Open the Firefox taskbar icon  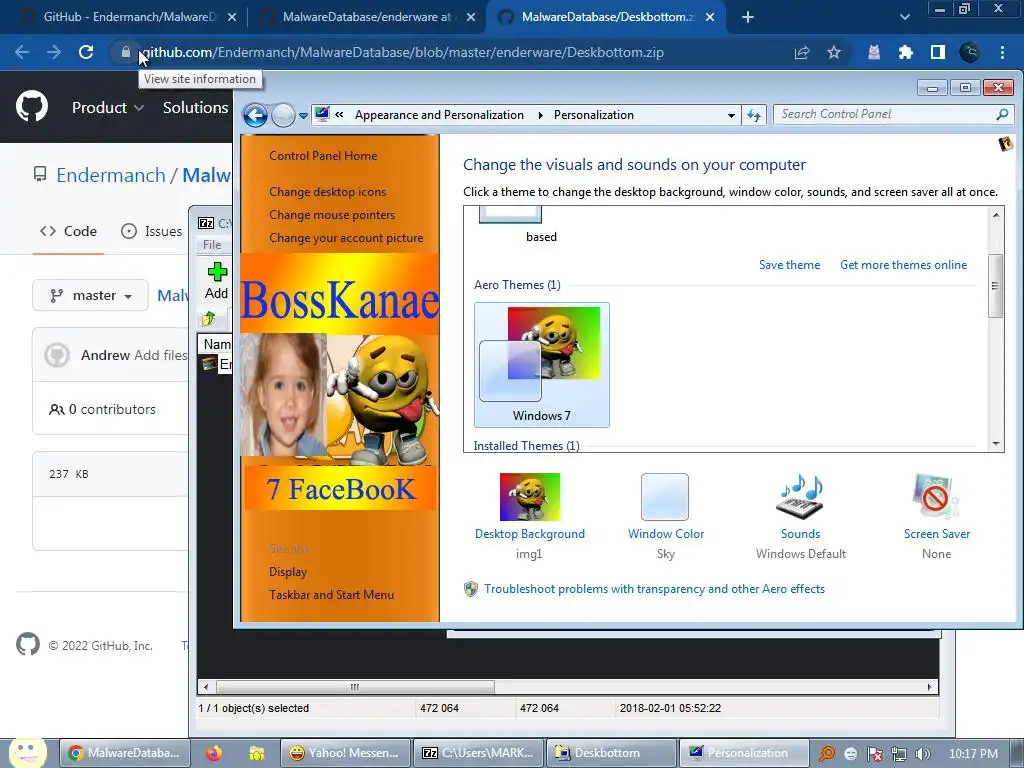[x=213, y=753]
